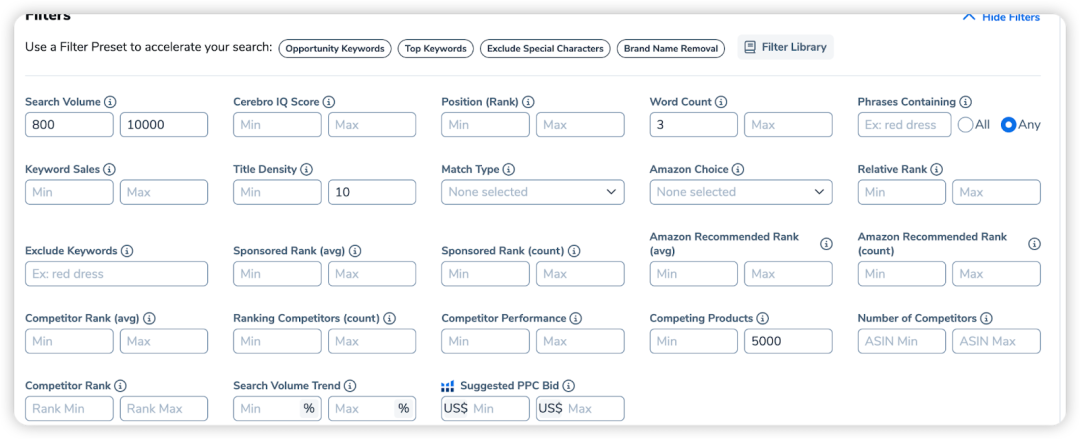Click the Title Density info icon
The width and height of the screenshot is (1080, 439).
[x=306, y=170]
